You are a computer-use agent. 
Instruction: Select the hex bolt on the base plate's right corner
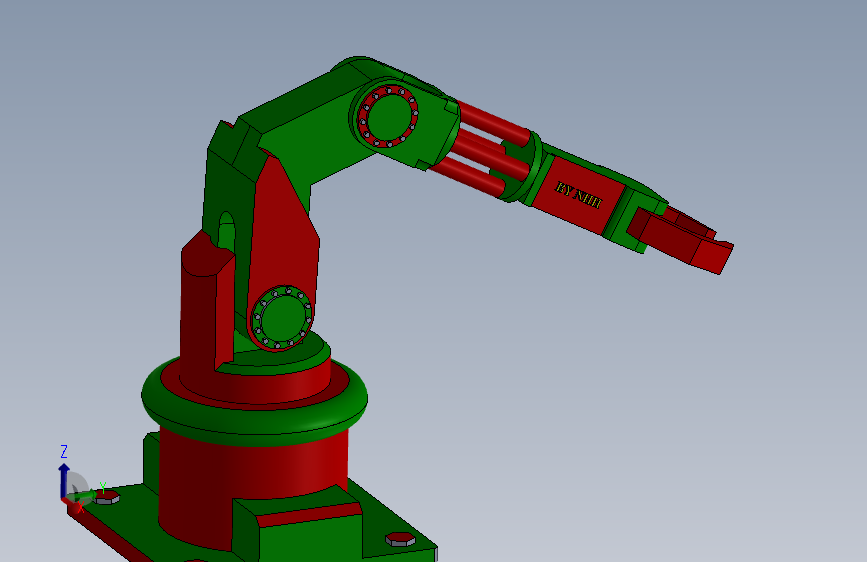[400, 539]
